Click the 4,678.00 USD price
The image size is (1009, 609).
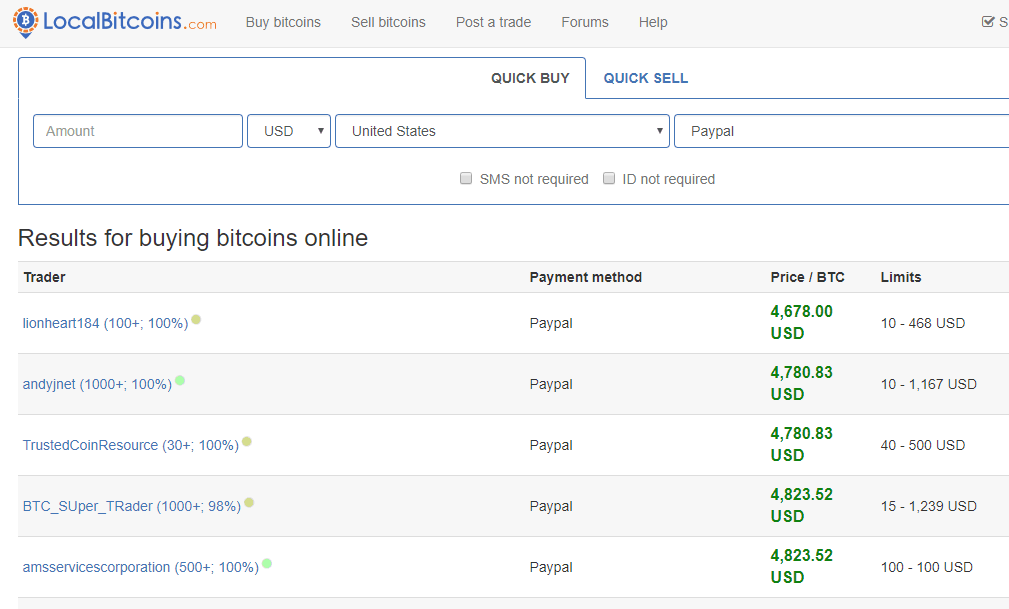point(802,323)
